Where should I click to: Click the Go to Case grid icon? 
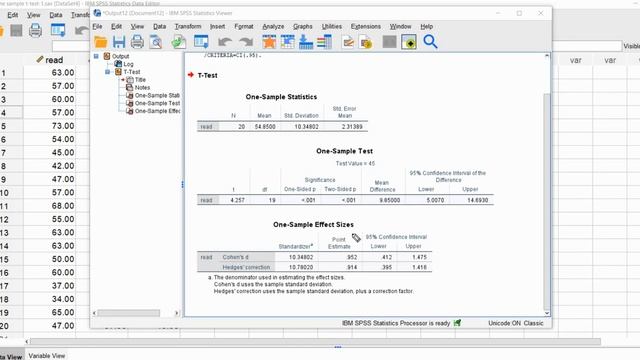point(287,42)
